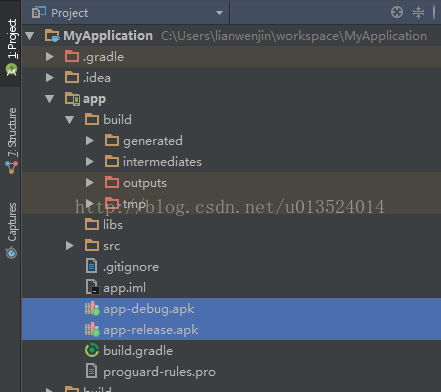This screenshot has height=392, width=441.
Task: Click the app-debug.apk file icon
Action: coord(92,309)
